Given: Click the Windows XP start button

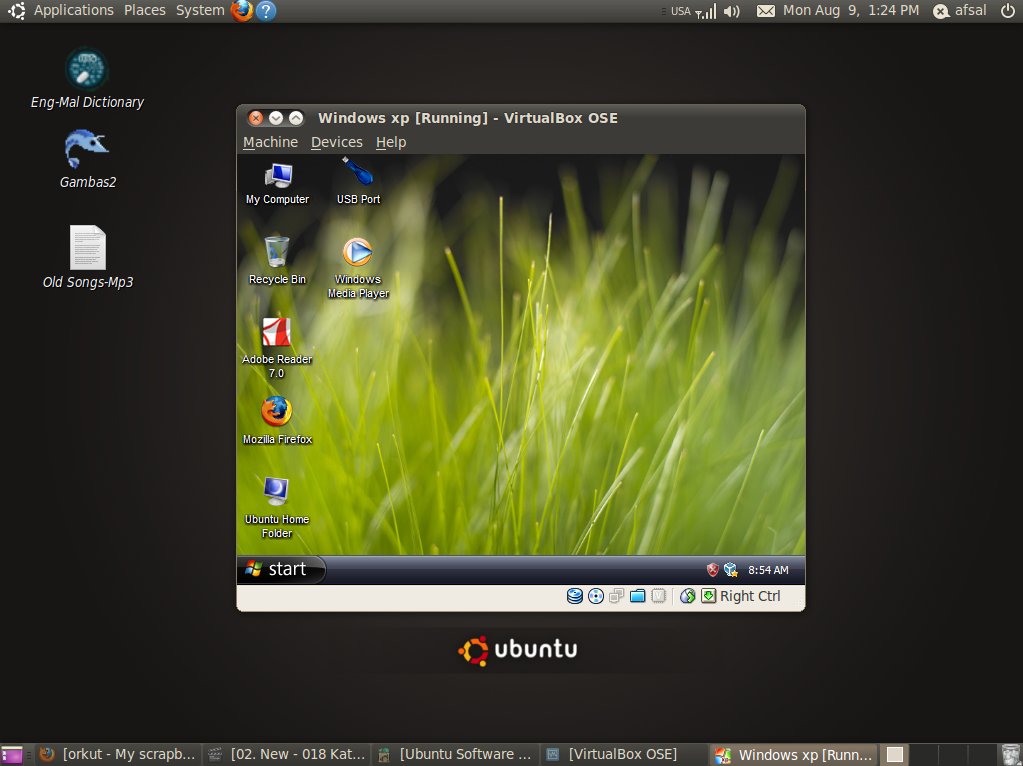Looking at the screenshot, I should (x=281, y=570).
